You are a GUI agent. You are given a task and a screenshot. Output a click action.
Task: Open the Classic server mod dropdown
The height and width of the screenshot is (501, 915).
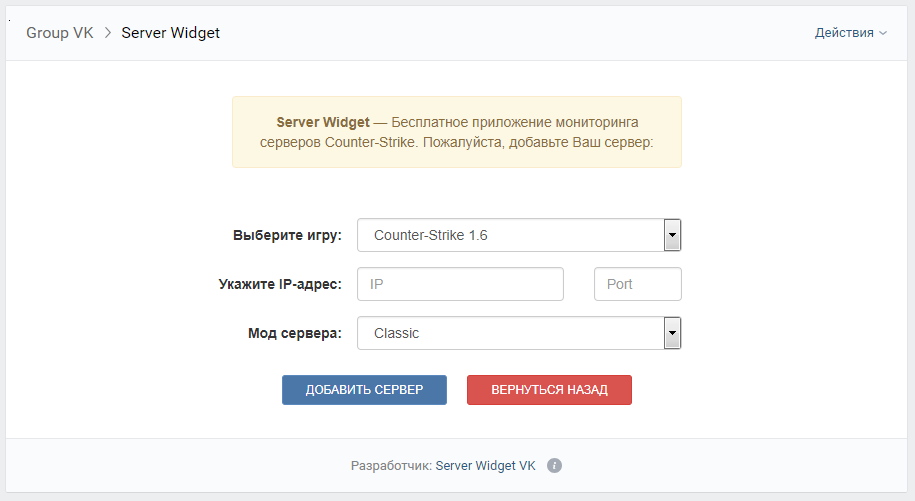coord(519,333)
